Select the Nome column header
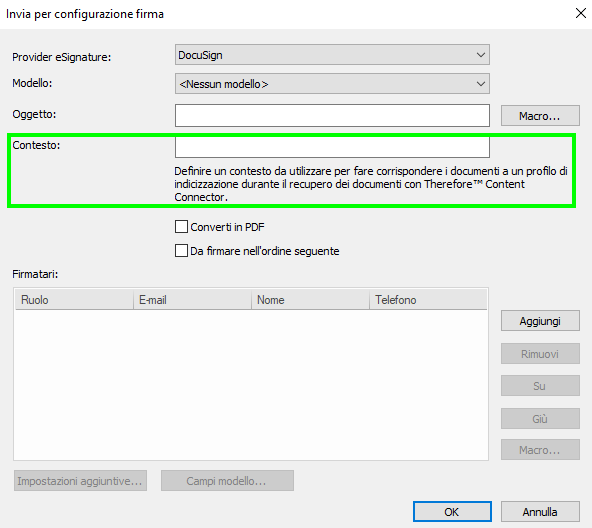Screen dimensions: 592x528 [310, 300]
